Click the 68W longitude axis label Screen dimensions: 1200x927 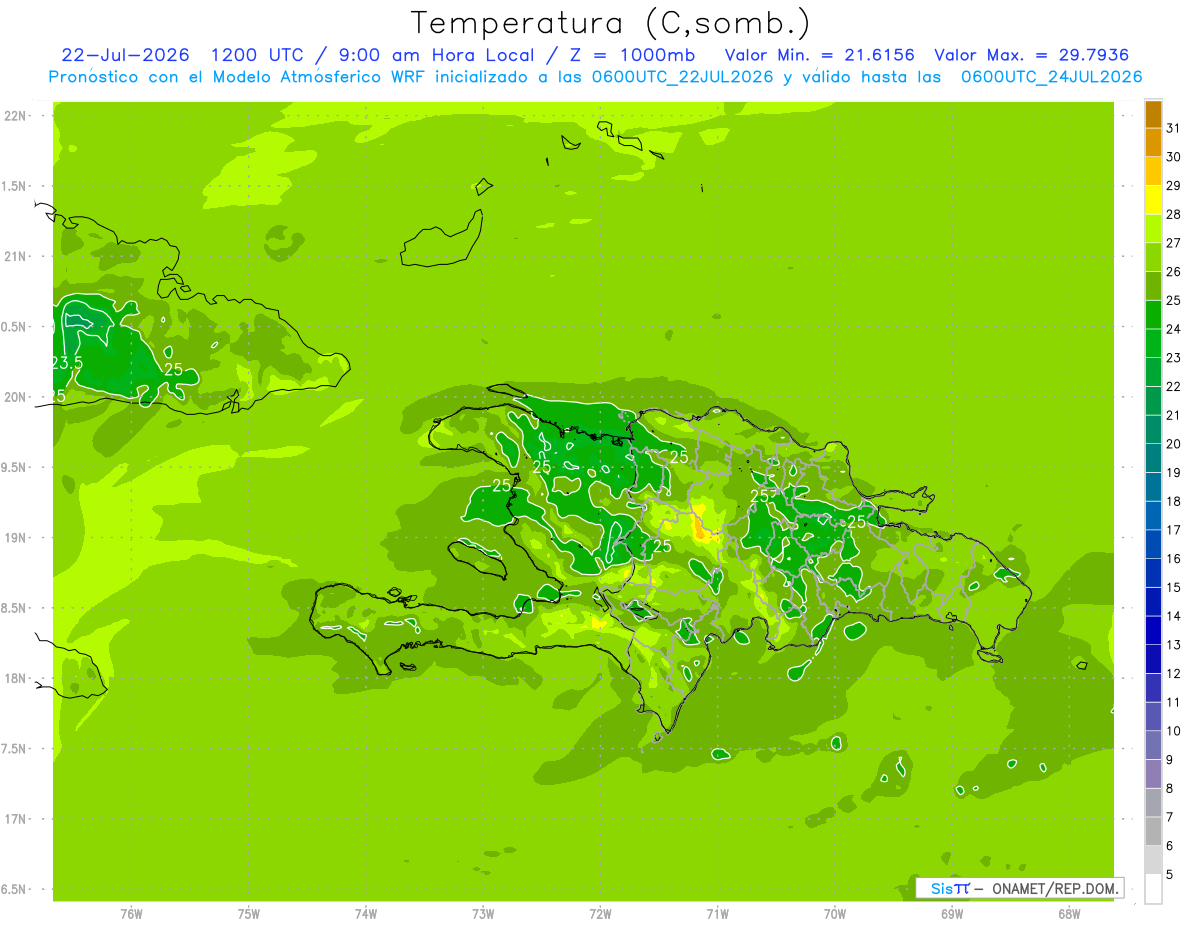coord(1069,913)
